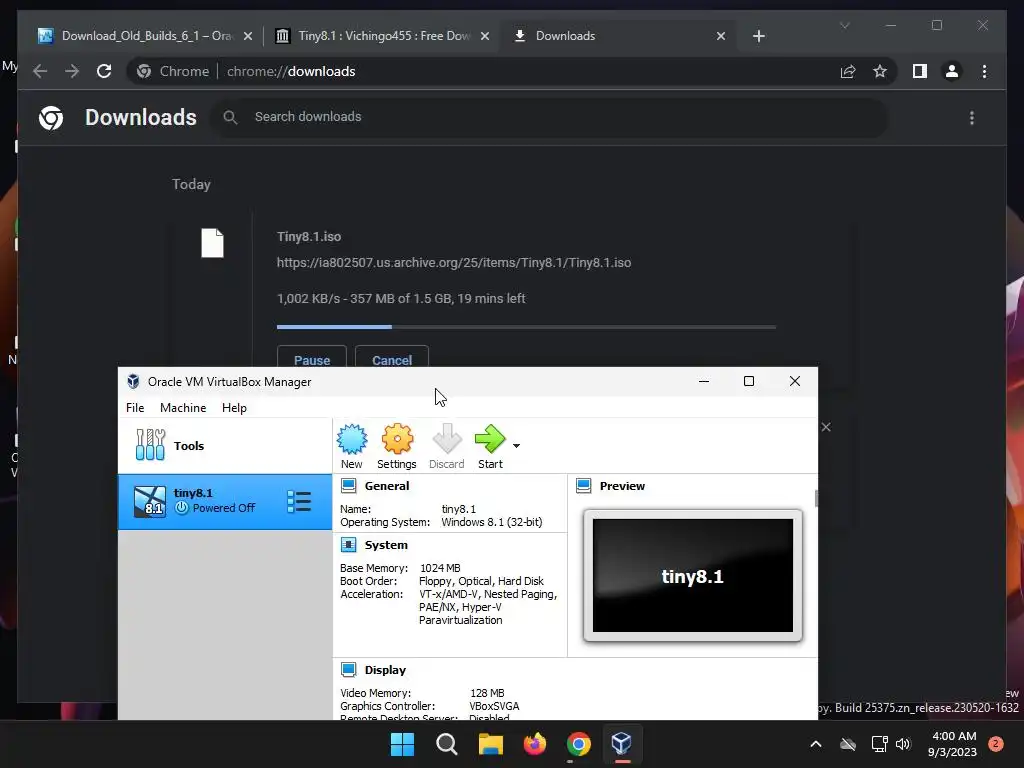Close the Download_Old_Builds_6_1 tab
This screenshot has width=1024, height=768.
pos(248,36)
